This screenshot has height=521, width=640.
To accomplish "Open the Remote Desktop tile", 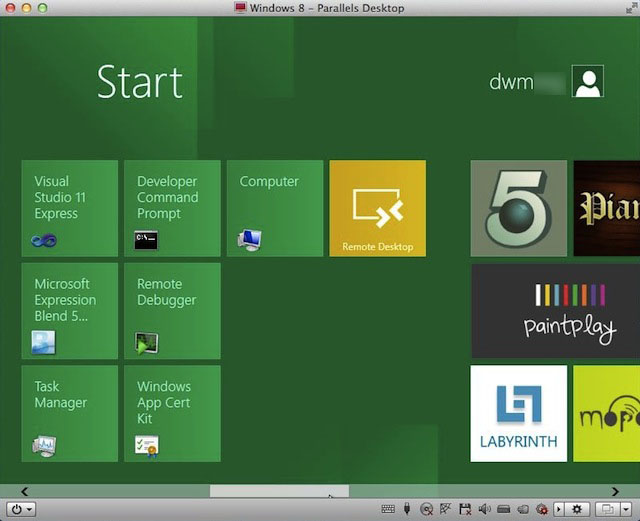I will (x=378, y=208).
